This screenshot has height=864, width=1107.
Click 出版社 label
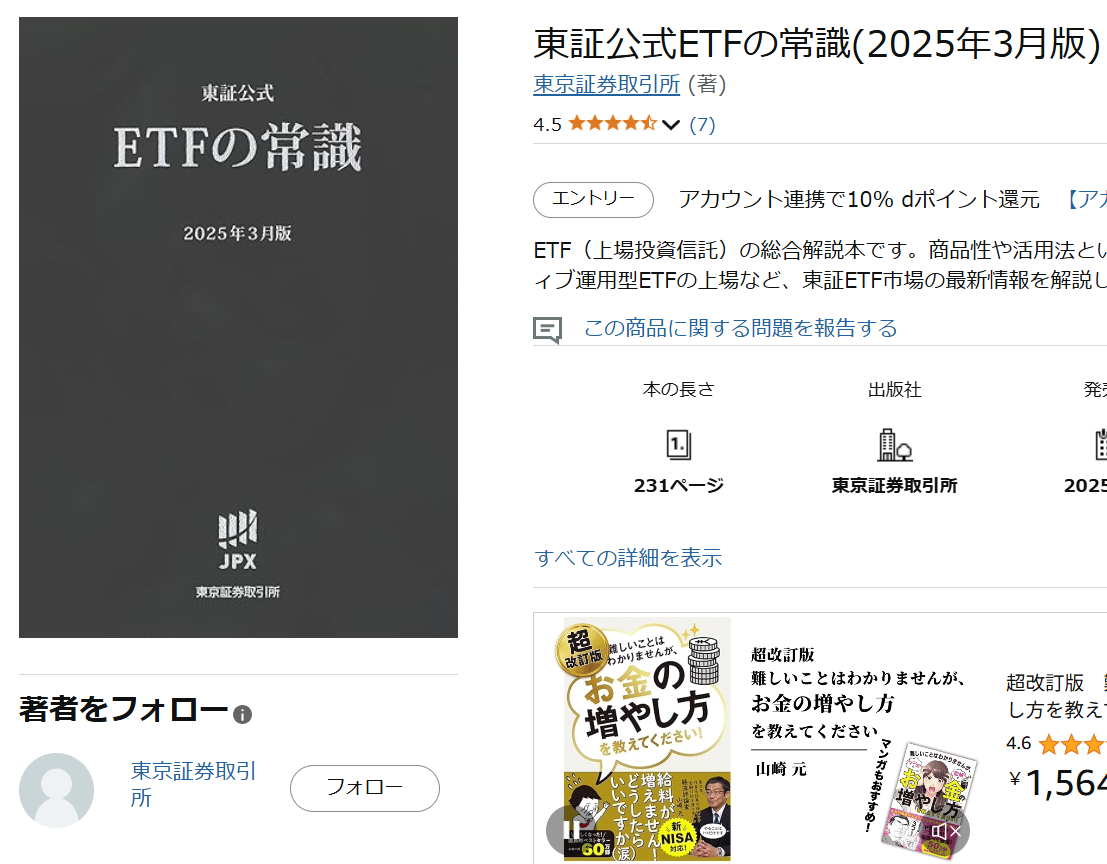point(894,390)
